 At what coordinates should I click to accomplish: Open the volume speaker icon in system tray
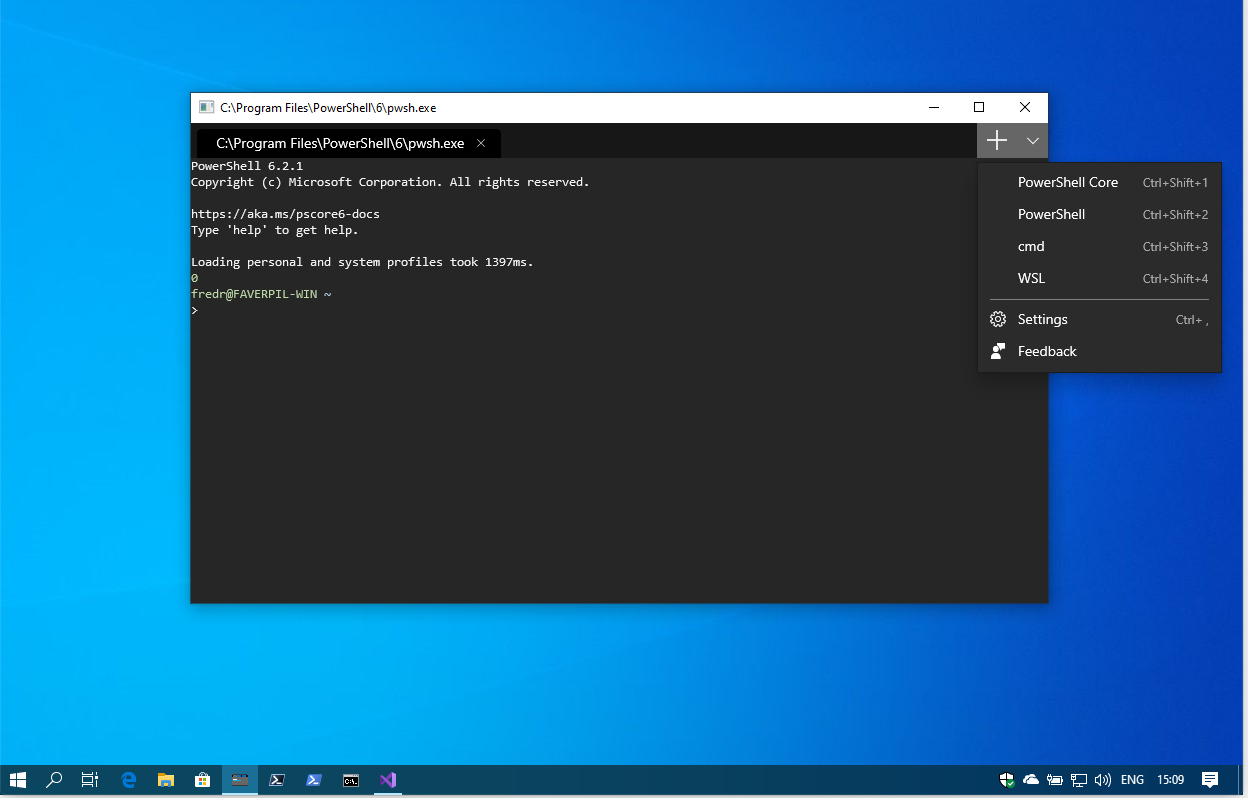1102,779
